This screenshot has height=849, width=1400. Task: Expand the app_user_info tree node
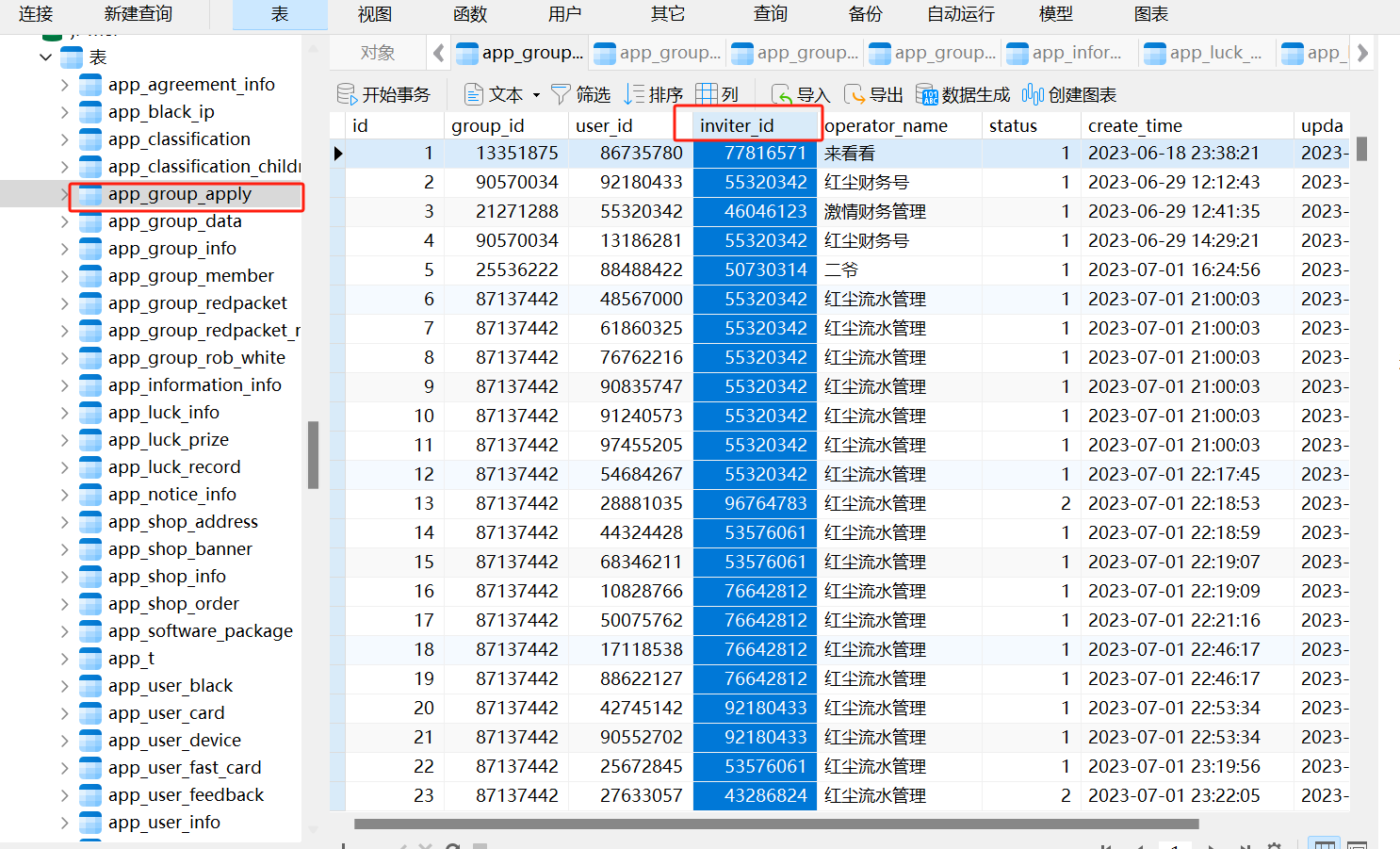coord(64,823)
